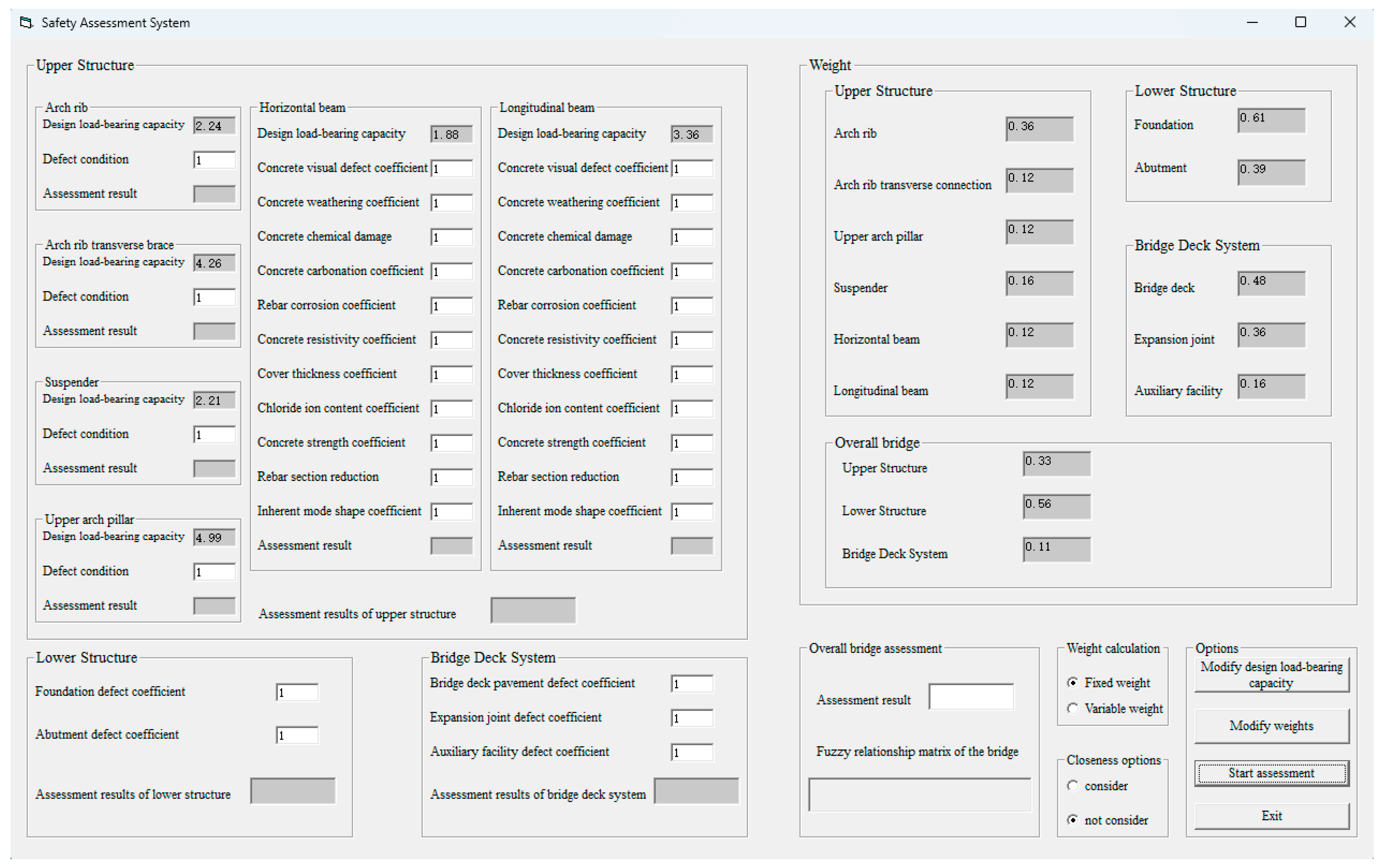Click Horizontal beam Rebar corrosion coefficient field
Viewport: 1382px width, 868px height.
[x=452, y=306]
